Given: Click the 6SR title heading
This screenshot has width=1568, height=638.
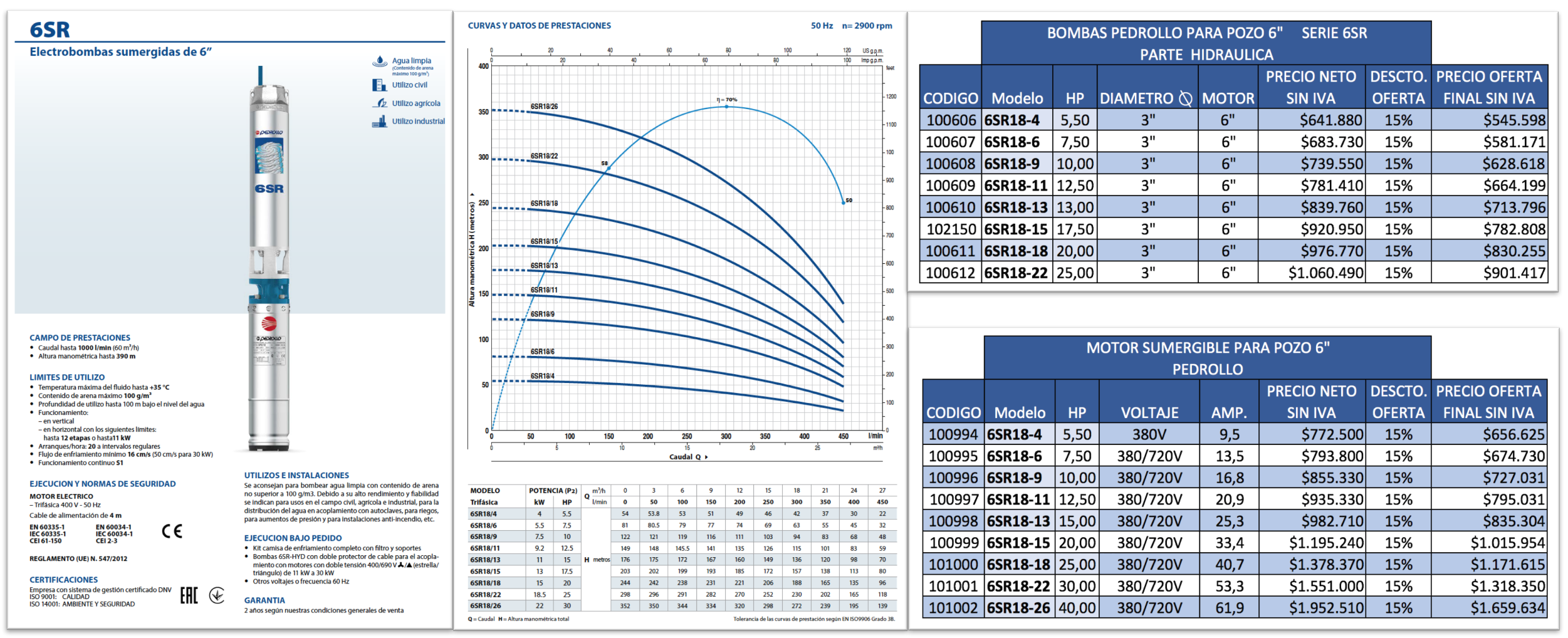Looking at the screenshot, I should [50, 29].
